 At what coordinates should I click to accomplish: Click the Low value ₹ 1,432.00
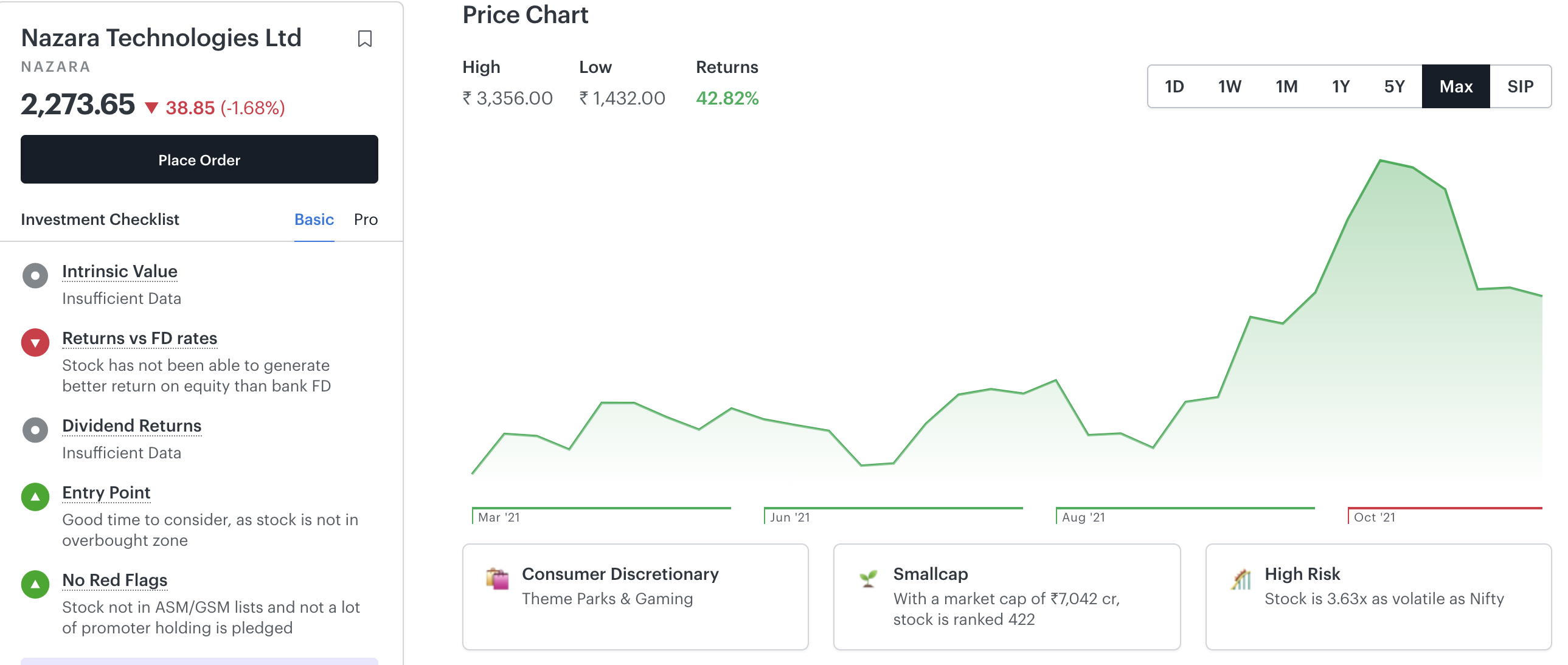pyautogui.click(x=622, y=98)
